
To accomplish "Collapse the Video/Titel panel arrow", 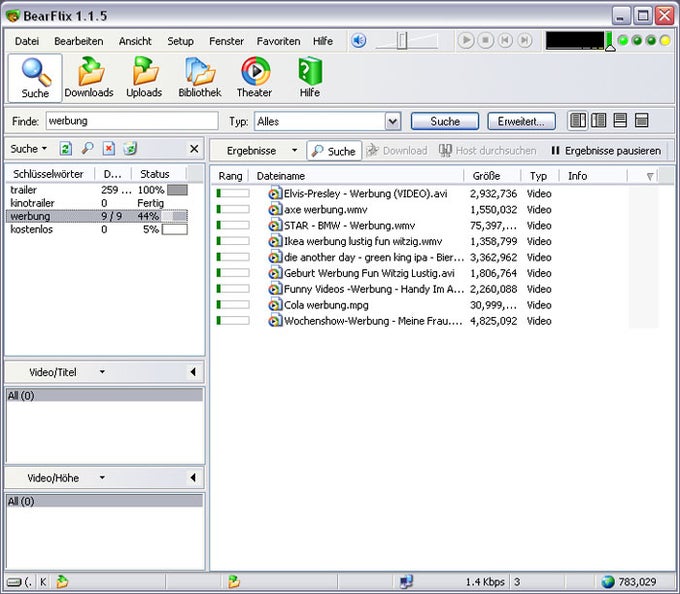I will click(x=193, y=372).
